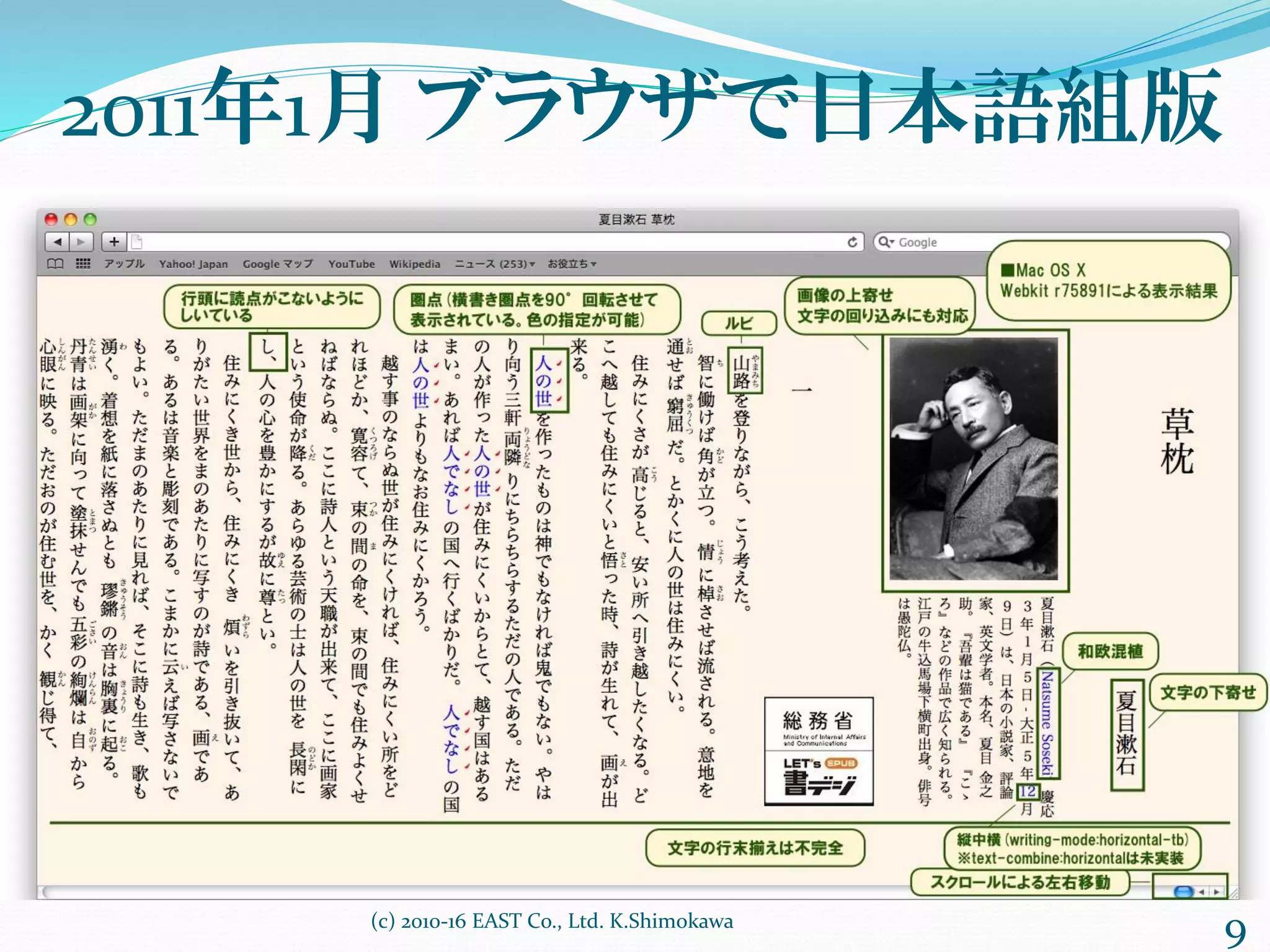The width and height of the screenshot is (1270, 952).
Task: Click the reload page icon
Action: coord(853,242)
